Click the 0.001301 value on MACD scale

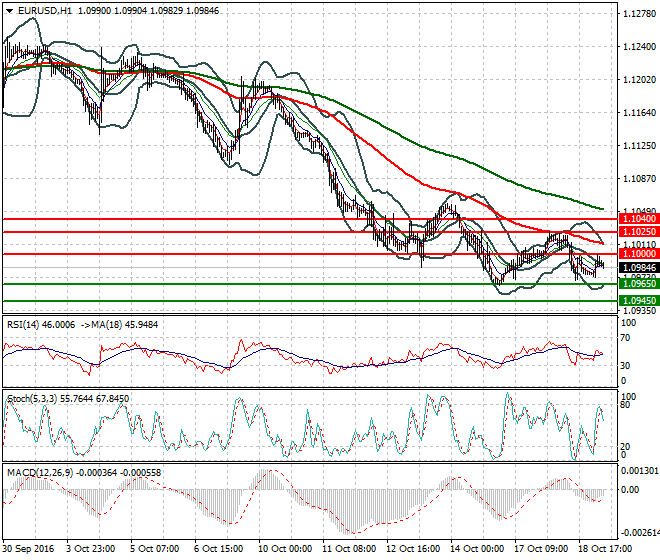(636, 470)
